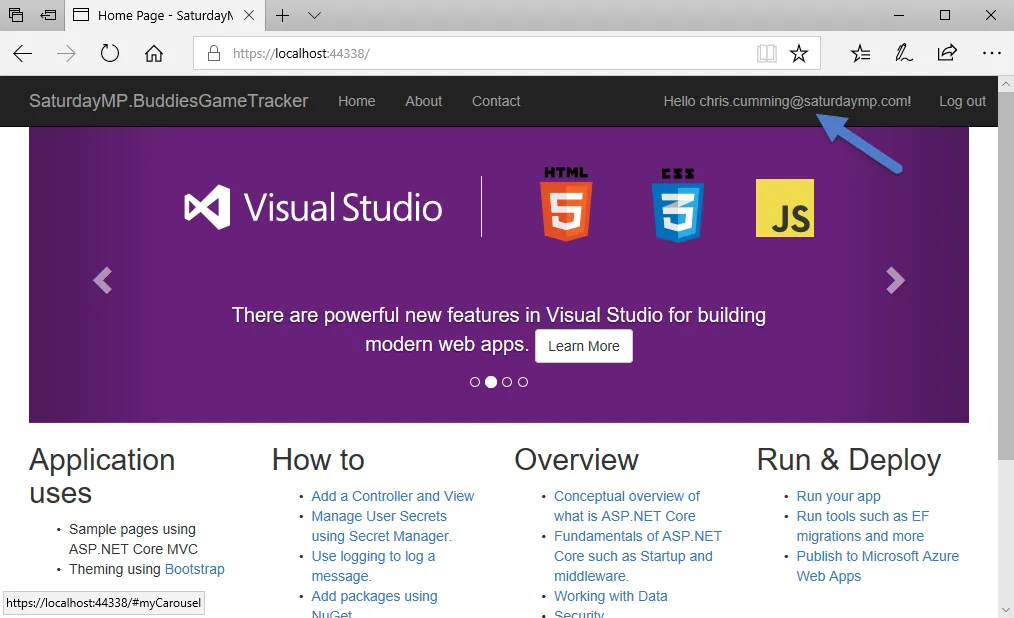Open the Contact nav menu item

[496, 101]
